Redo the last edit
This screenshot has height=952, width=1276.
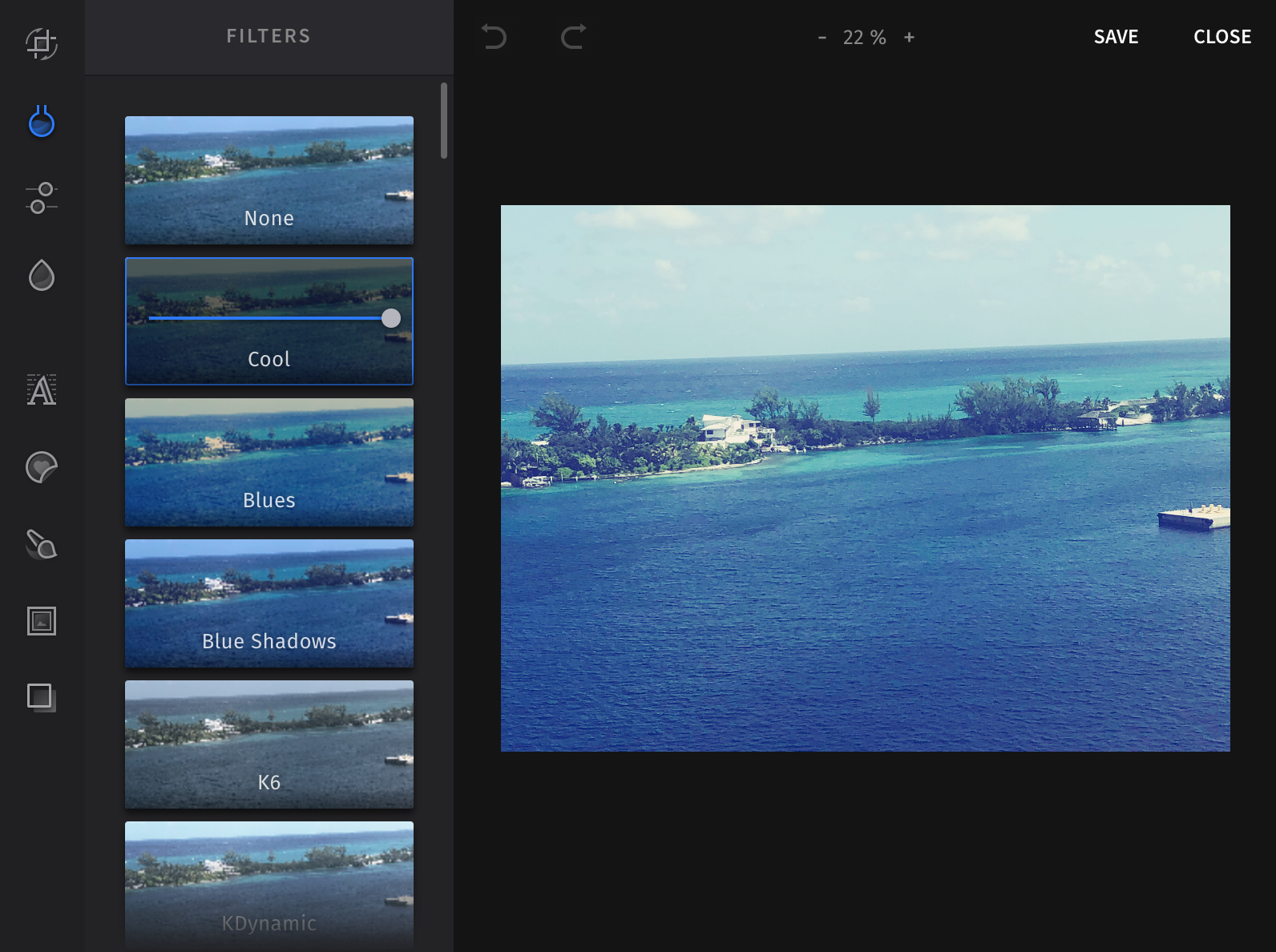(573, 37)
